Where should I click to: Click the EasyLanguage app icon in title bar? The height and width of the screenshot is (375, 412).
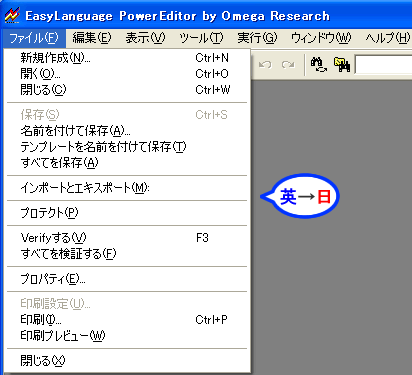tap(12, 15)
